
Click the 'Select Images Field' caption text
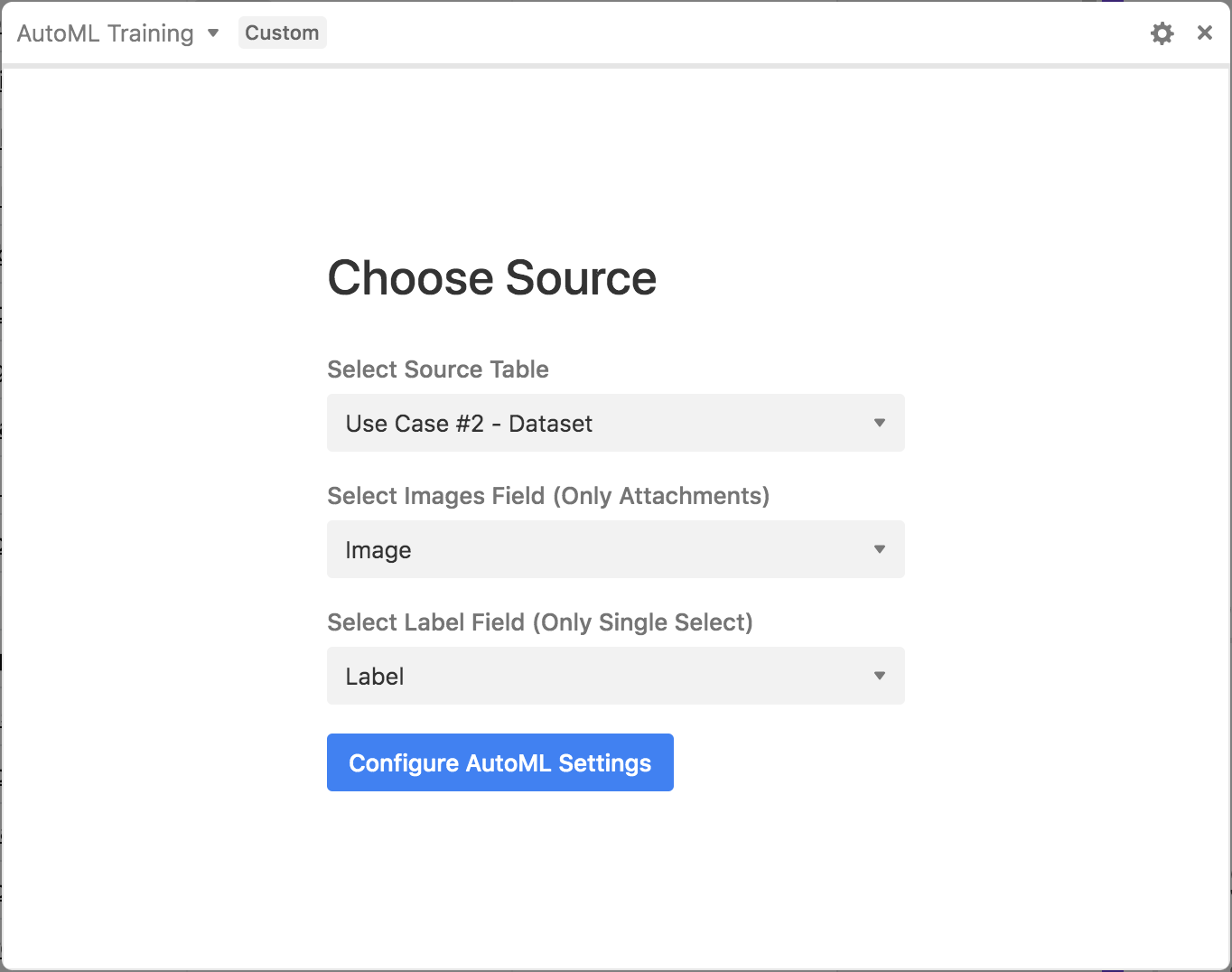point(436,496)
